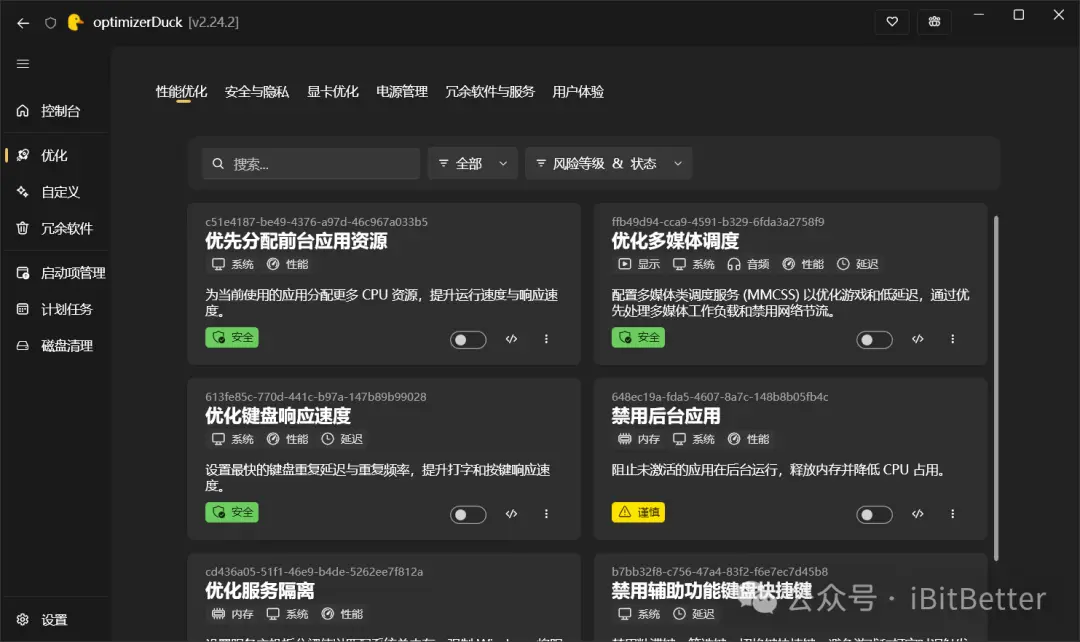Image resolution: width=1080 pixels, height=642 pixels.
Task: Click 性能 tag on 优化服务隔离 card
Action: point(342,614)
